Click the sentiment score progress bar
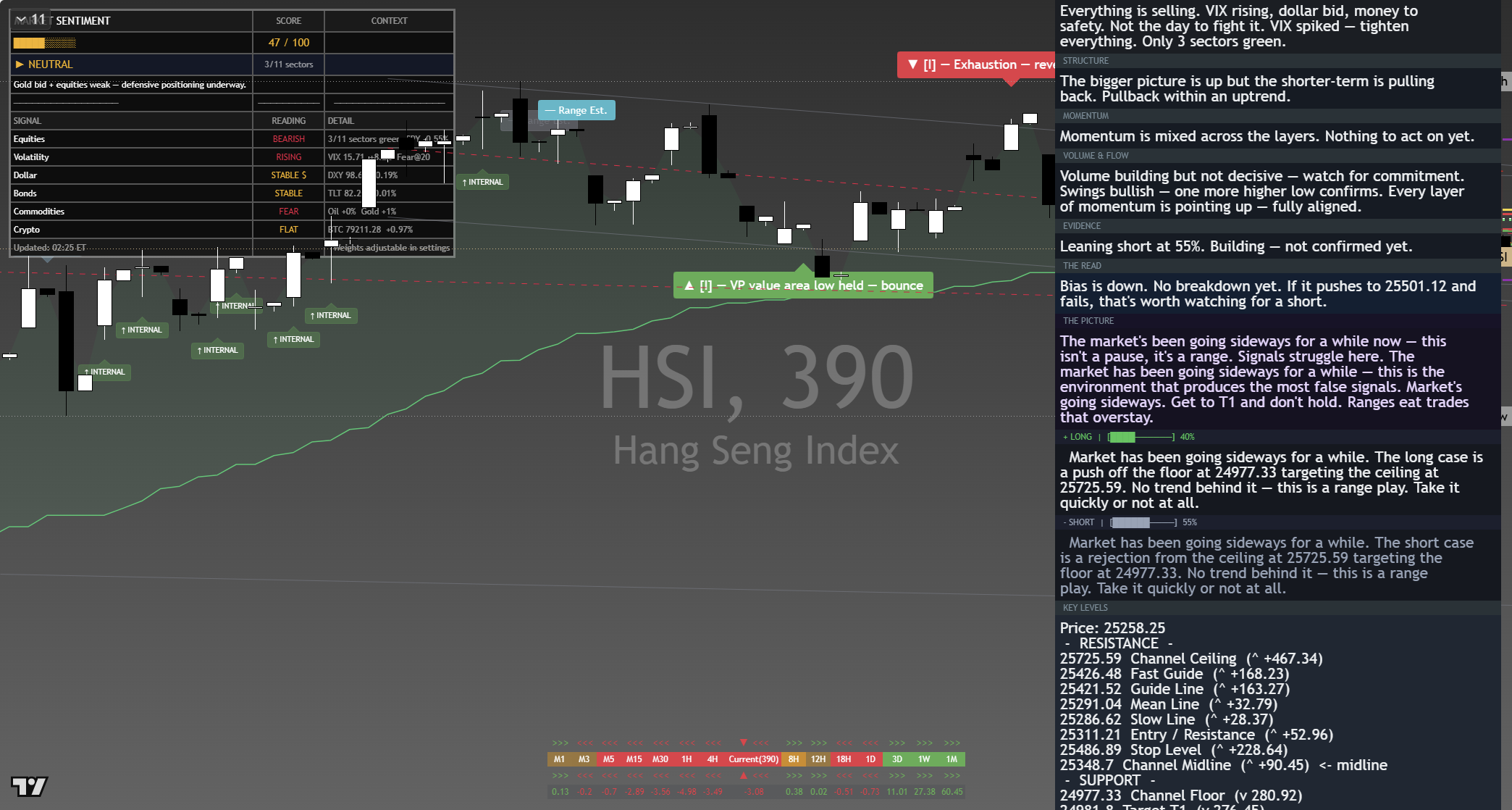This screenshot has width=1512, height=810. click(x=44, y=43)
